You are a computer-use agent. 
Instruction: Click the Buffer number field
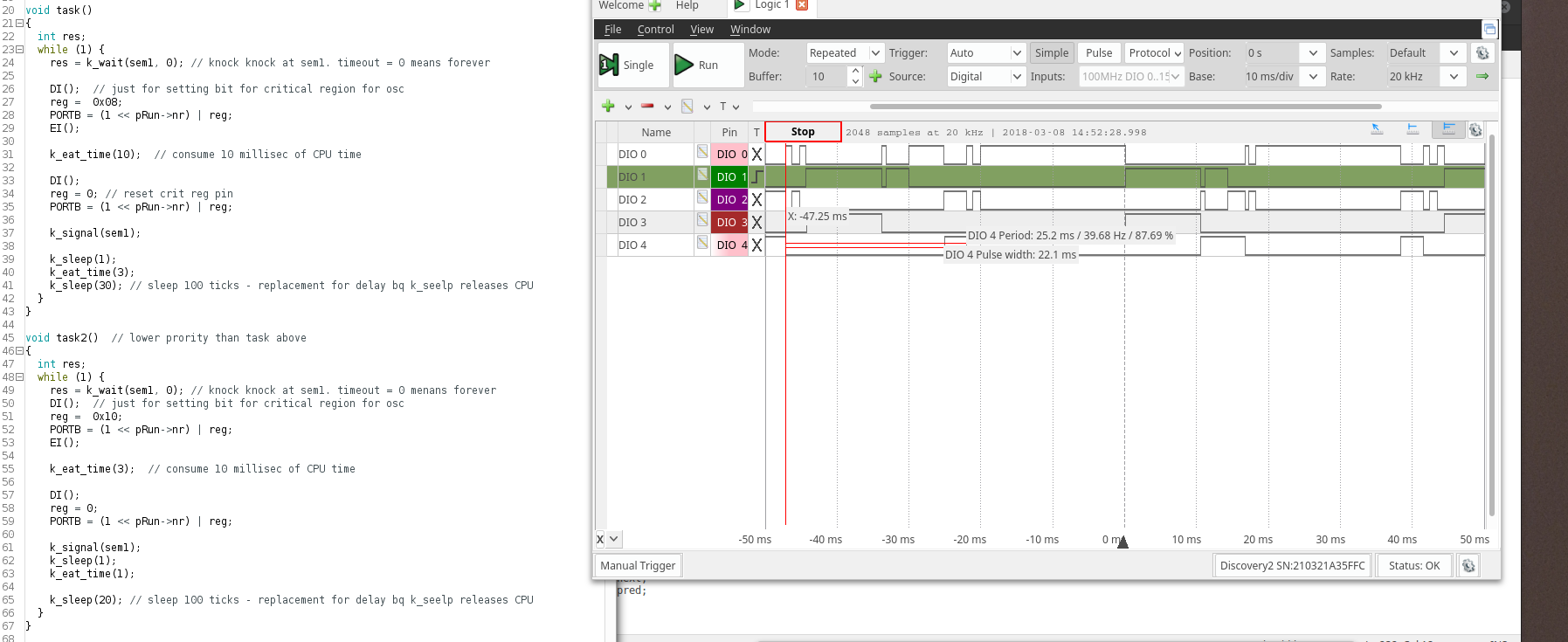coord(827,77)
